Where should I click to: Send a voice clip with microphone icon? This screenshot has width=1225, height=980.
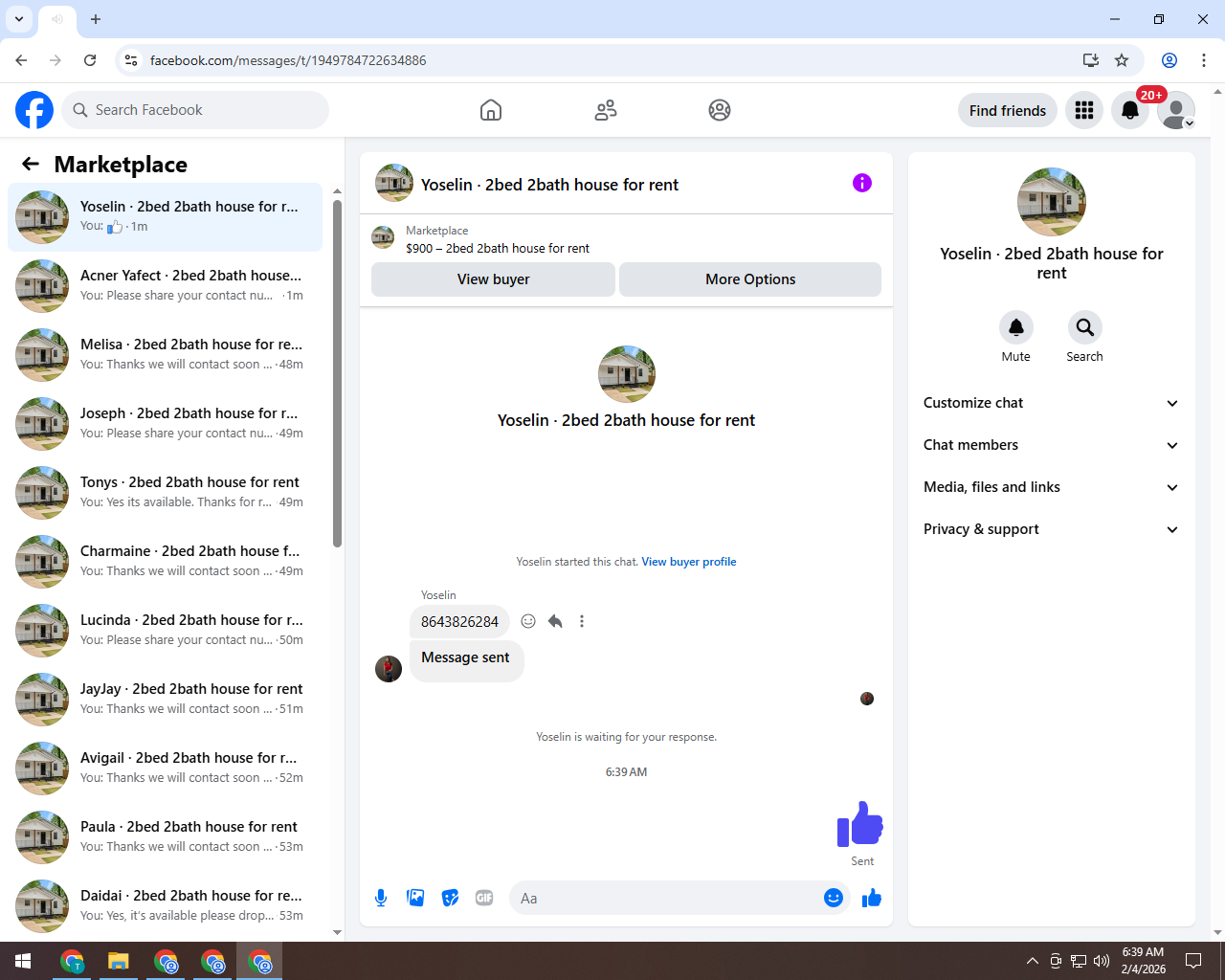tap(381, 898)
